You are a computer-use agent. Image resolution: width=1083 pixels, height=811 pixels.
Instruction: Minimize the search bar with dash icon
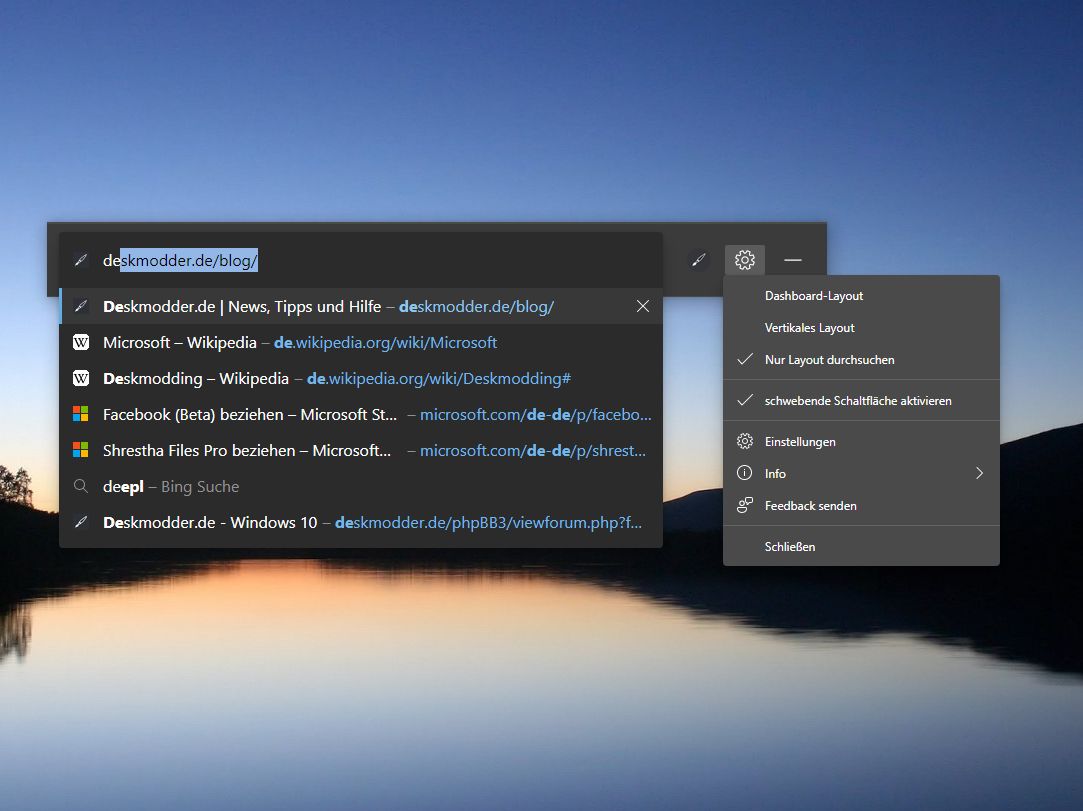coord(793,260)
